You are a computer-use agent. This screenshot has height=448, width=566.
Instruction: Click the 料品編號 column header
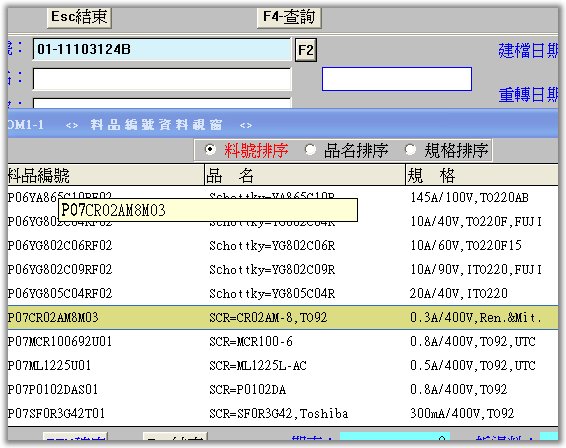point(106,175)
